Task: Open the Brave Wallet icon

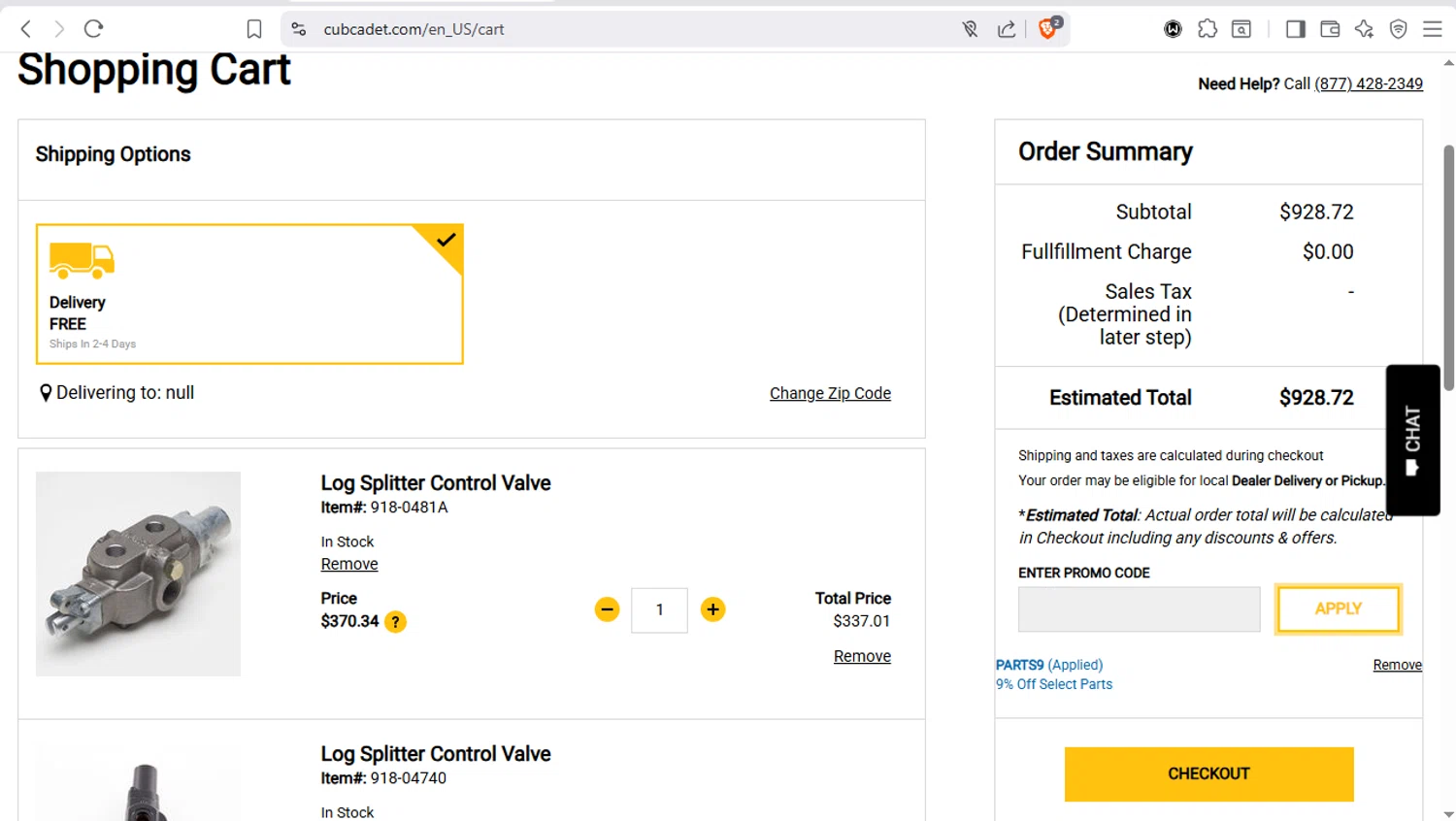Action: click(x=1330, y=29)
